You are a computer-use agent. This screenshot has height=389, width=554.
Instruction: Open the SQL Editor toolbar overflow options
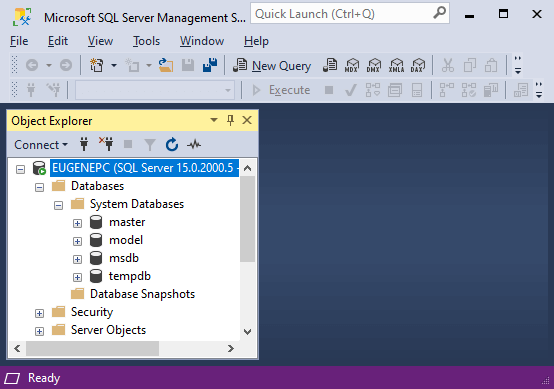539,90
